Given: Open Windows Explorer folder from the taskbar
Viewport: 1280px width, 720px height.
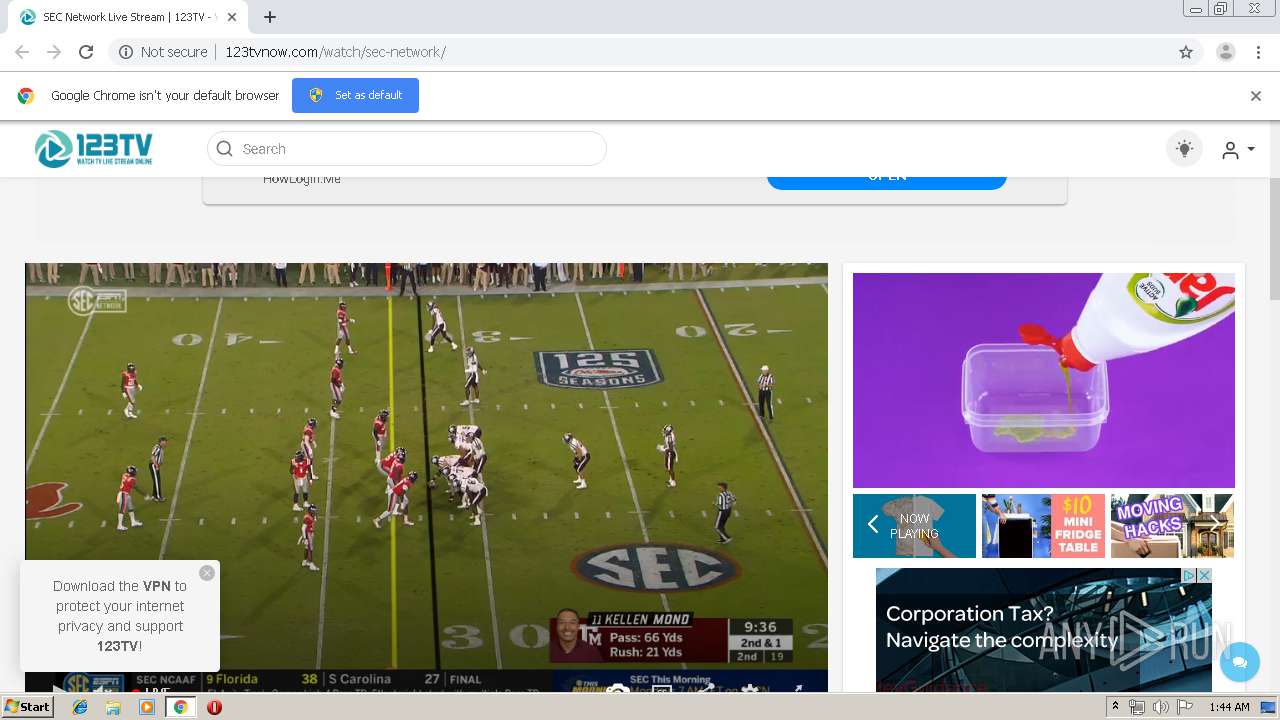Looking at the screenshot, I should click(113, 707).
